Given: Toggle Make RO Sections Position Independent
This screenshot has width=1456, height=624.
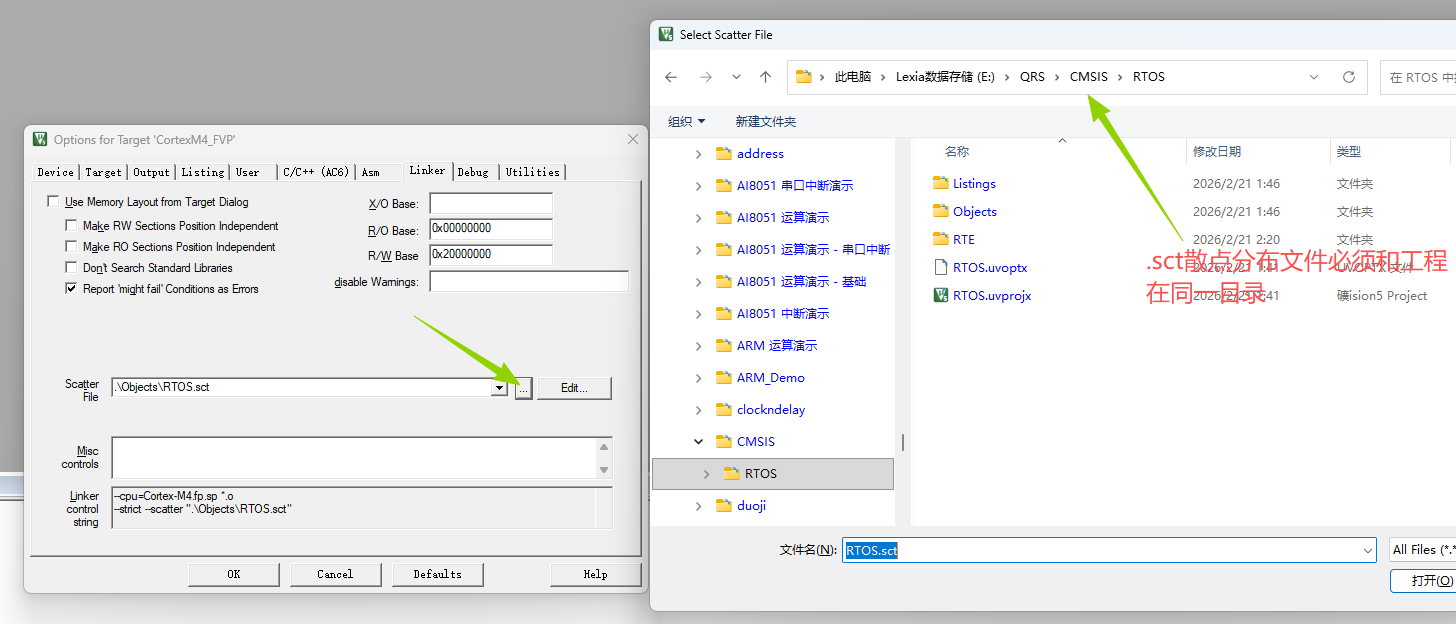Looking at the screenshot, I should tap(71, 247).
